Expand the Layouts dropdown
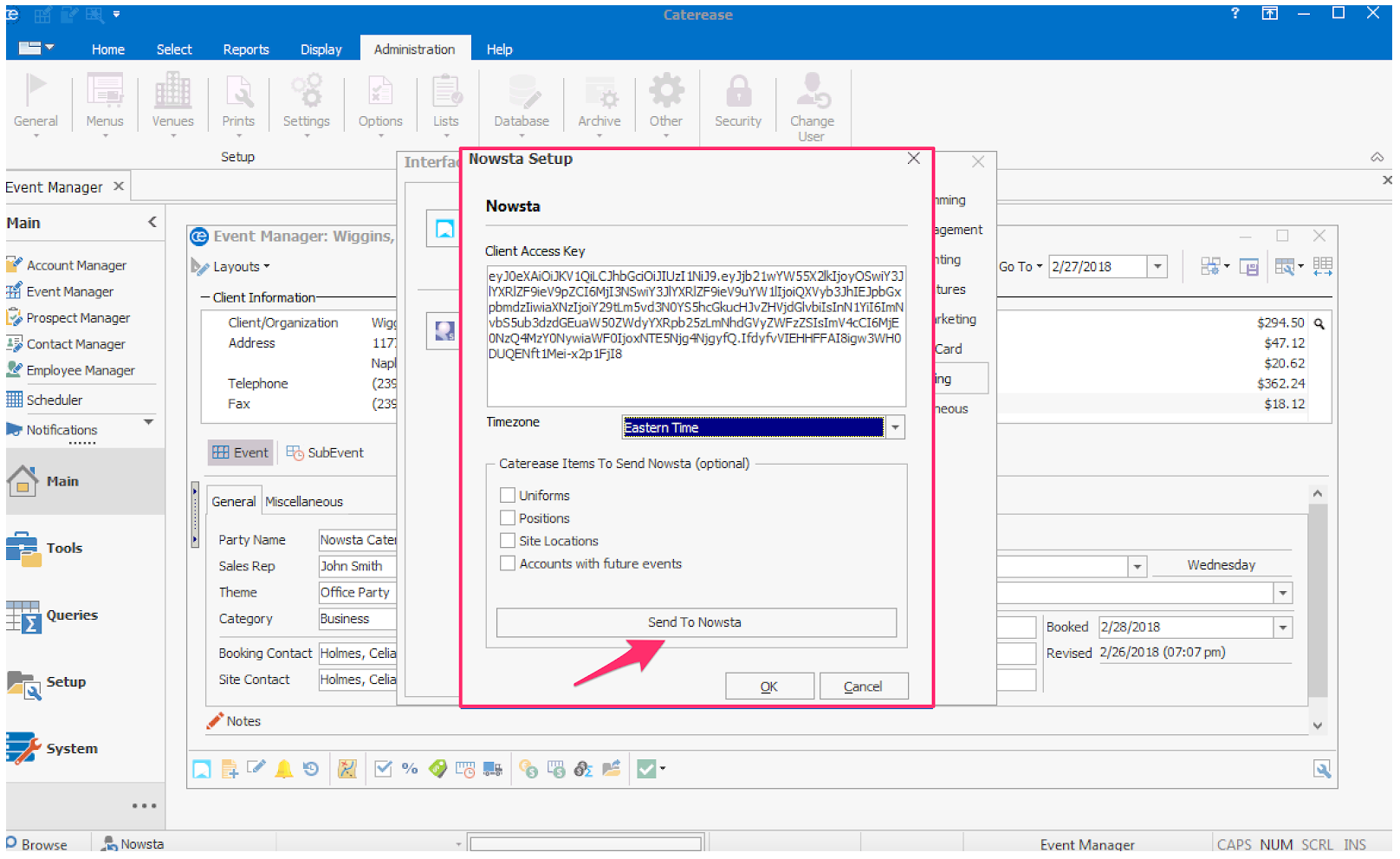The image size is (1400, 859). coord(242,267)
